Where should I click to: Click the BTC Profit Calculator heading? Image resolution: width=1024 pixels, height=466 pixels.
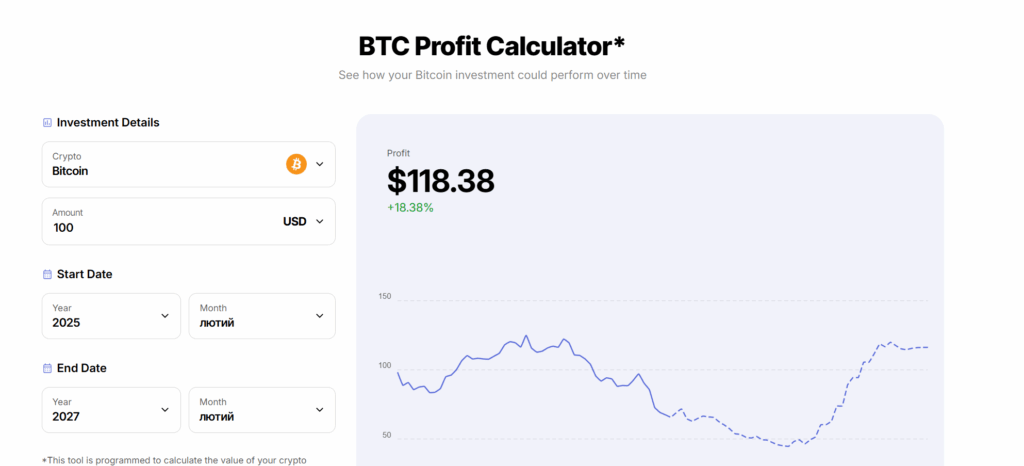click(491, 46)
